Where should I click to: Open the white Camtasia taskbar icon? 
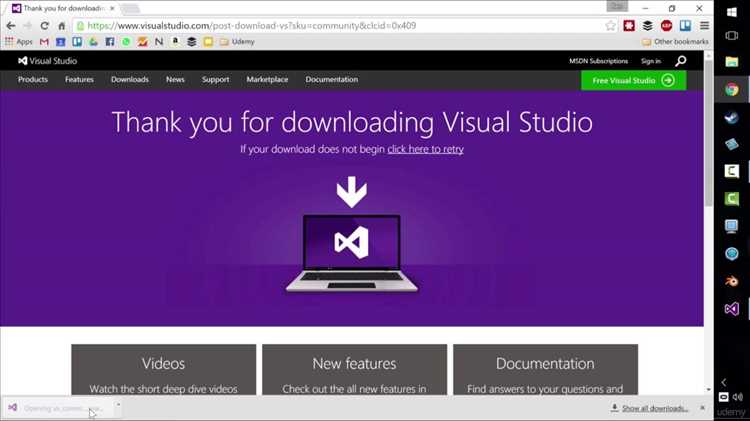pos(731,171)
